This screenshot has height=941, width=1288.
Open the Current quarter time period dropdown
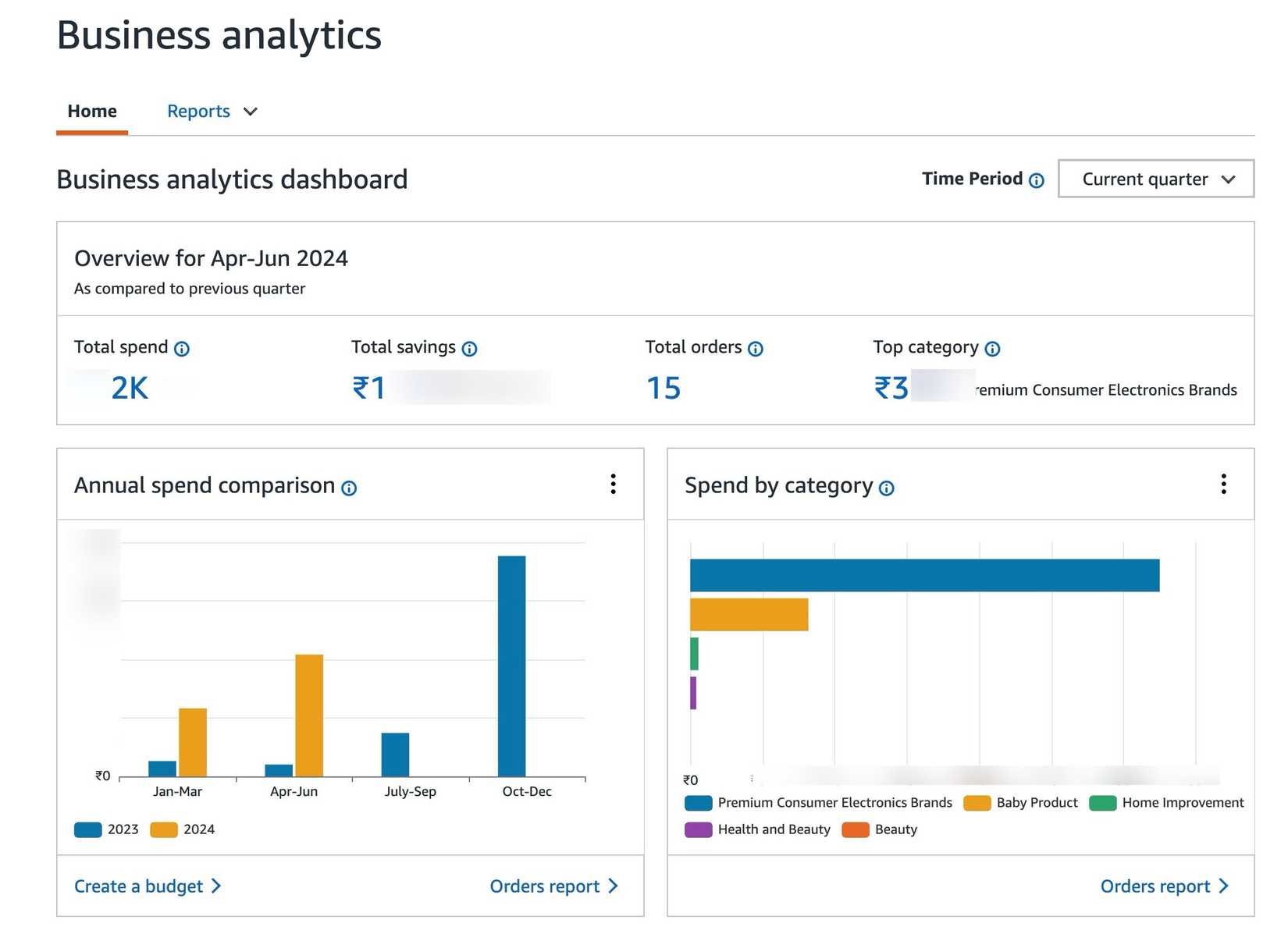(1155, 179)
